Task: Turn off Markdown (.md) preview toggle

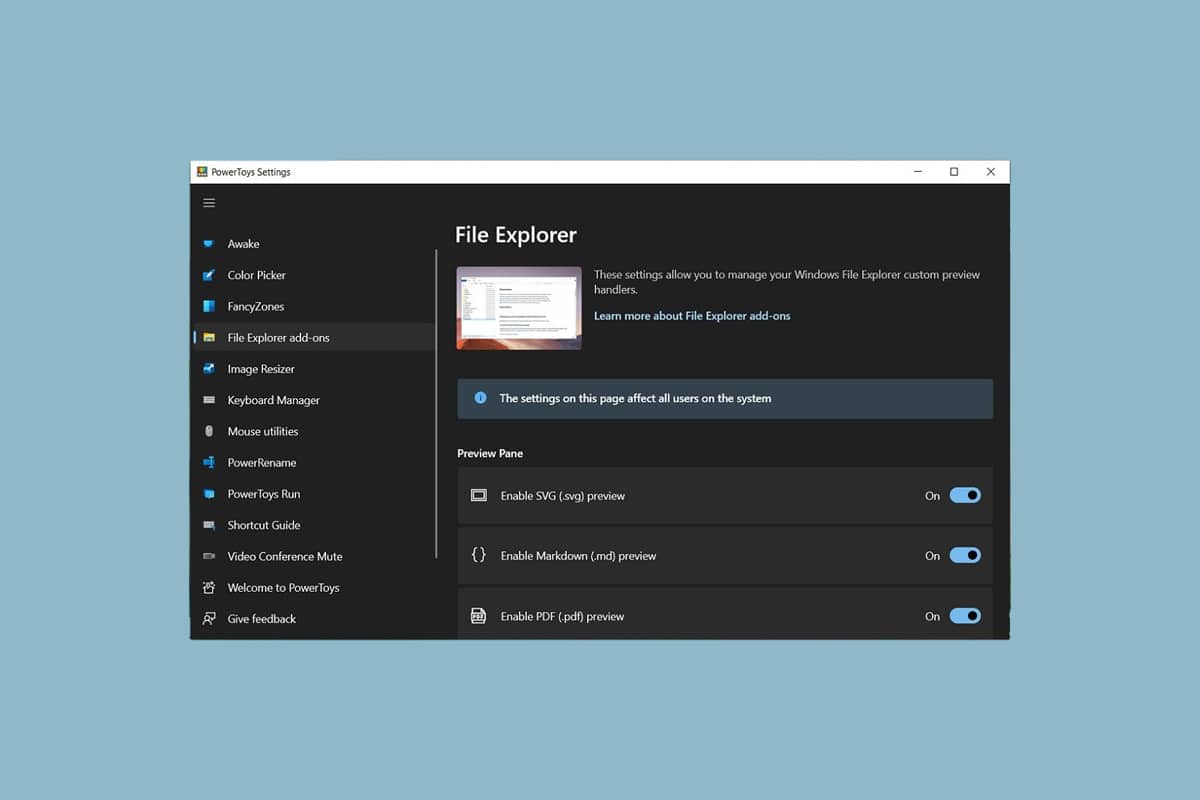Action: point(965,556)
